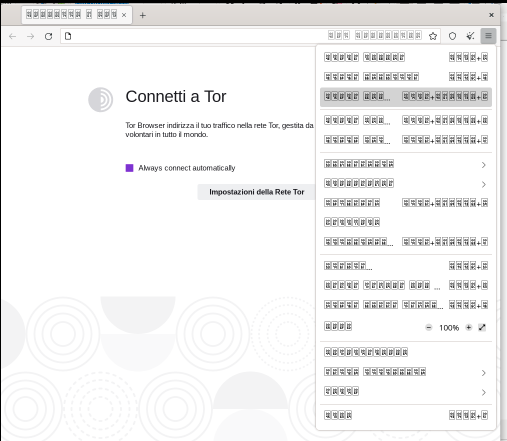Viewport: 507px width, 441px height.
Task: Click connection status label beside the bookmark star
Action: 375,35
